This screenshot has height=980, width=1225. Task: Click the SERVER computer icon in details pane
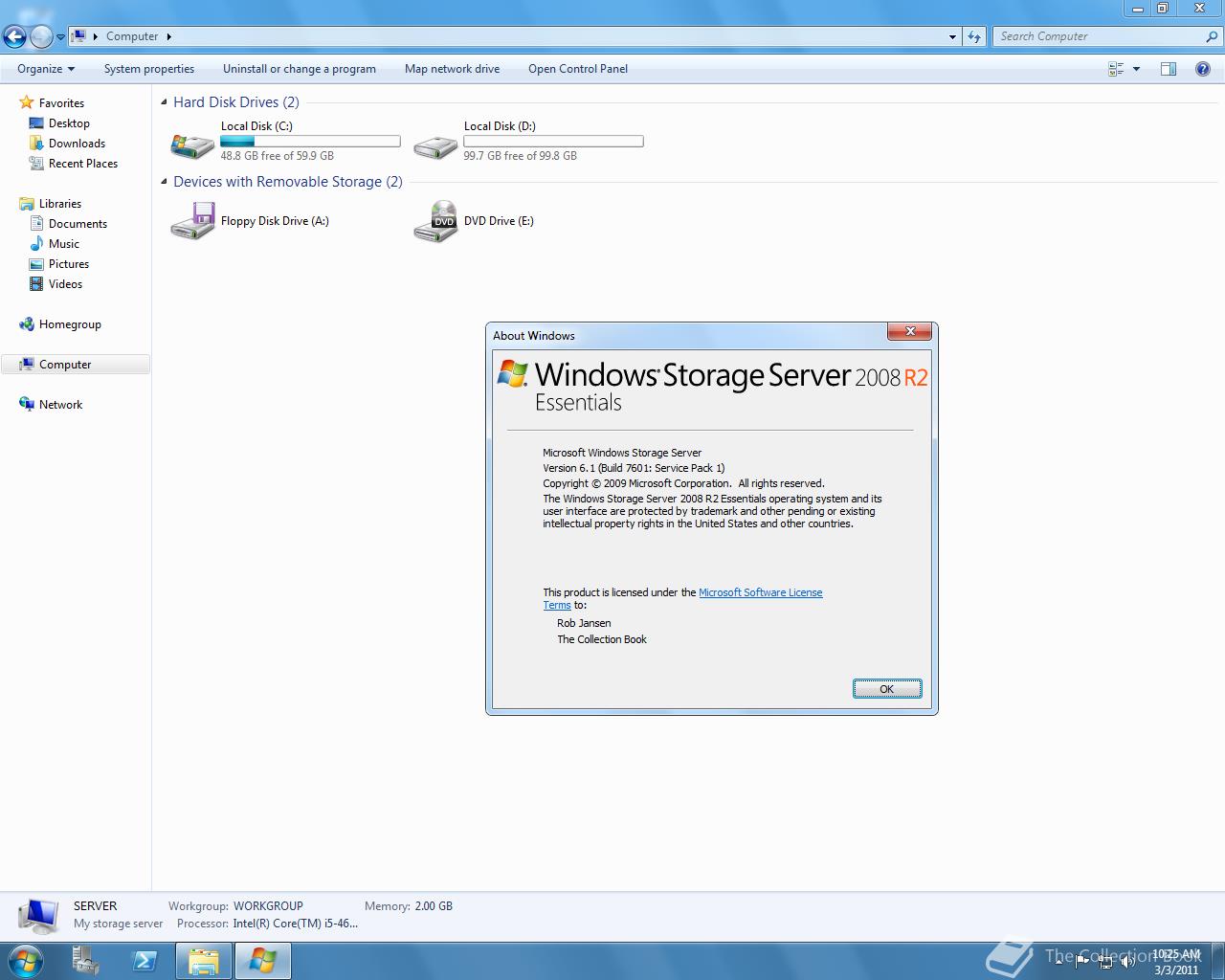(38, 916)
